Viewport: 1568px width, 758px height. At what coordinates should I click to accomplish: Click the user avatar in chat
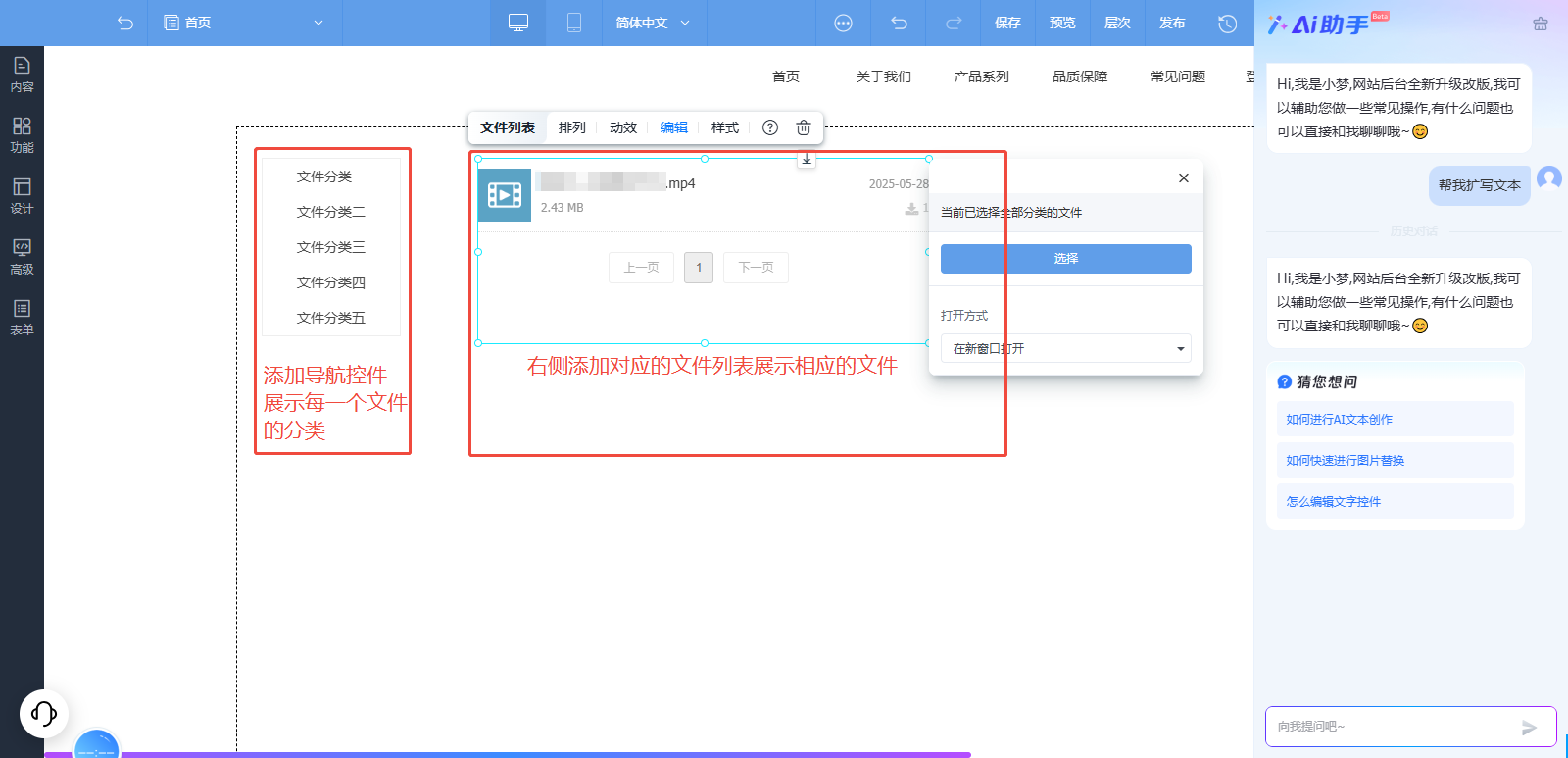[1549, 177]
